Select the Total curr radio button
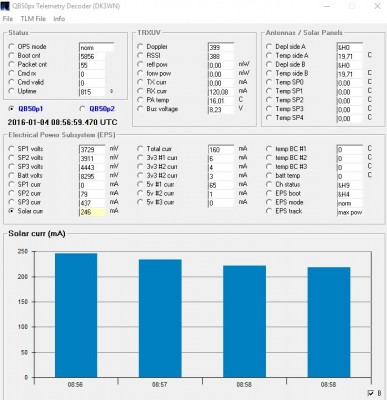The height and width of the screenshot is (400, 387). [140, 149]
